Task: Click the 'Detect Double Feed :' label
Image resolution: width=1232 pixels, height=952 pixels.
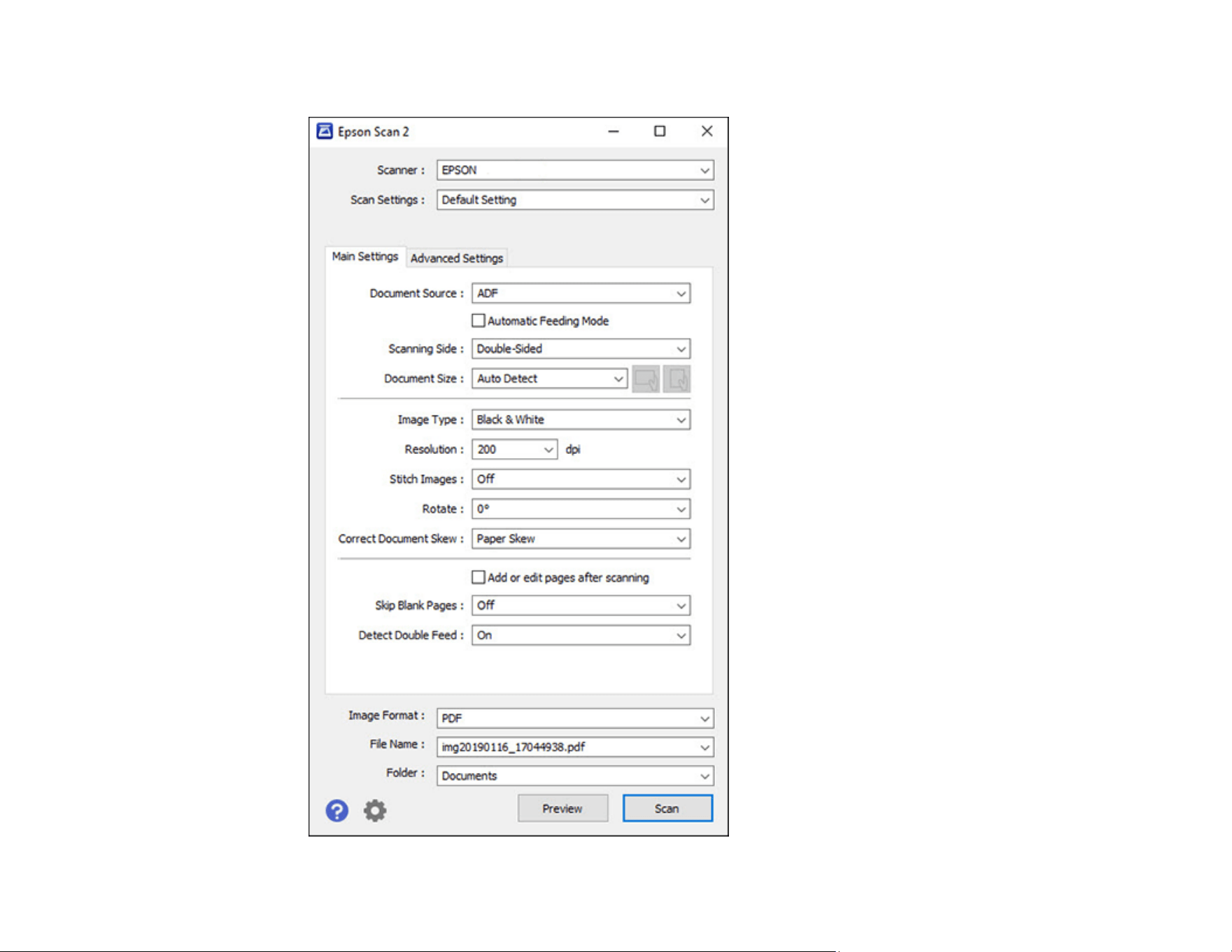Action: click(x=411, y=636)
